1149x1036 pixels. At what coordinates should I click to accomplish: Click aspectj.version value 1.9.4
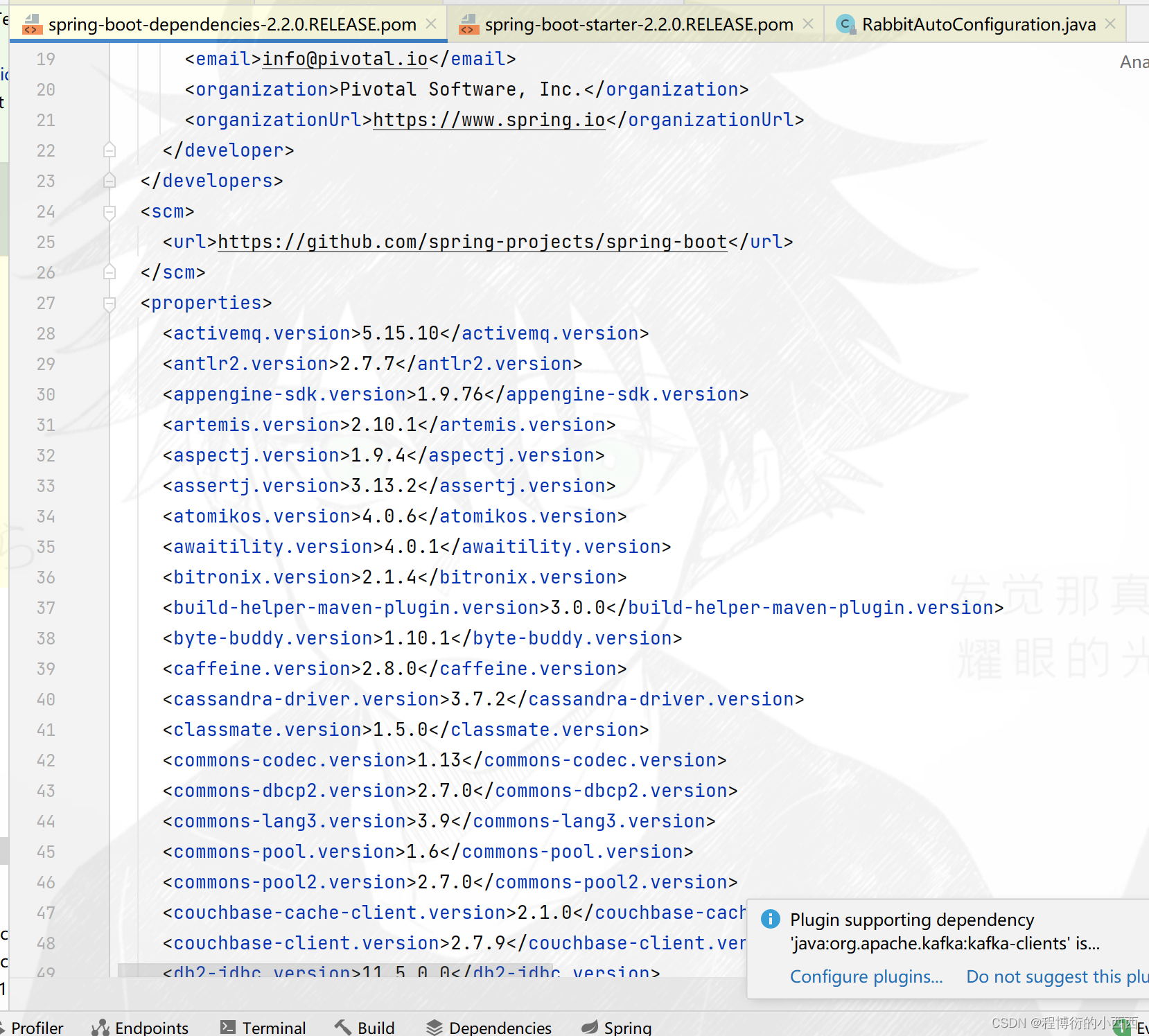pos(378,455)
